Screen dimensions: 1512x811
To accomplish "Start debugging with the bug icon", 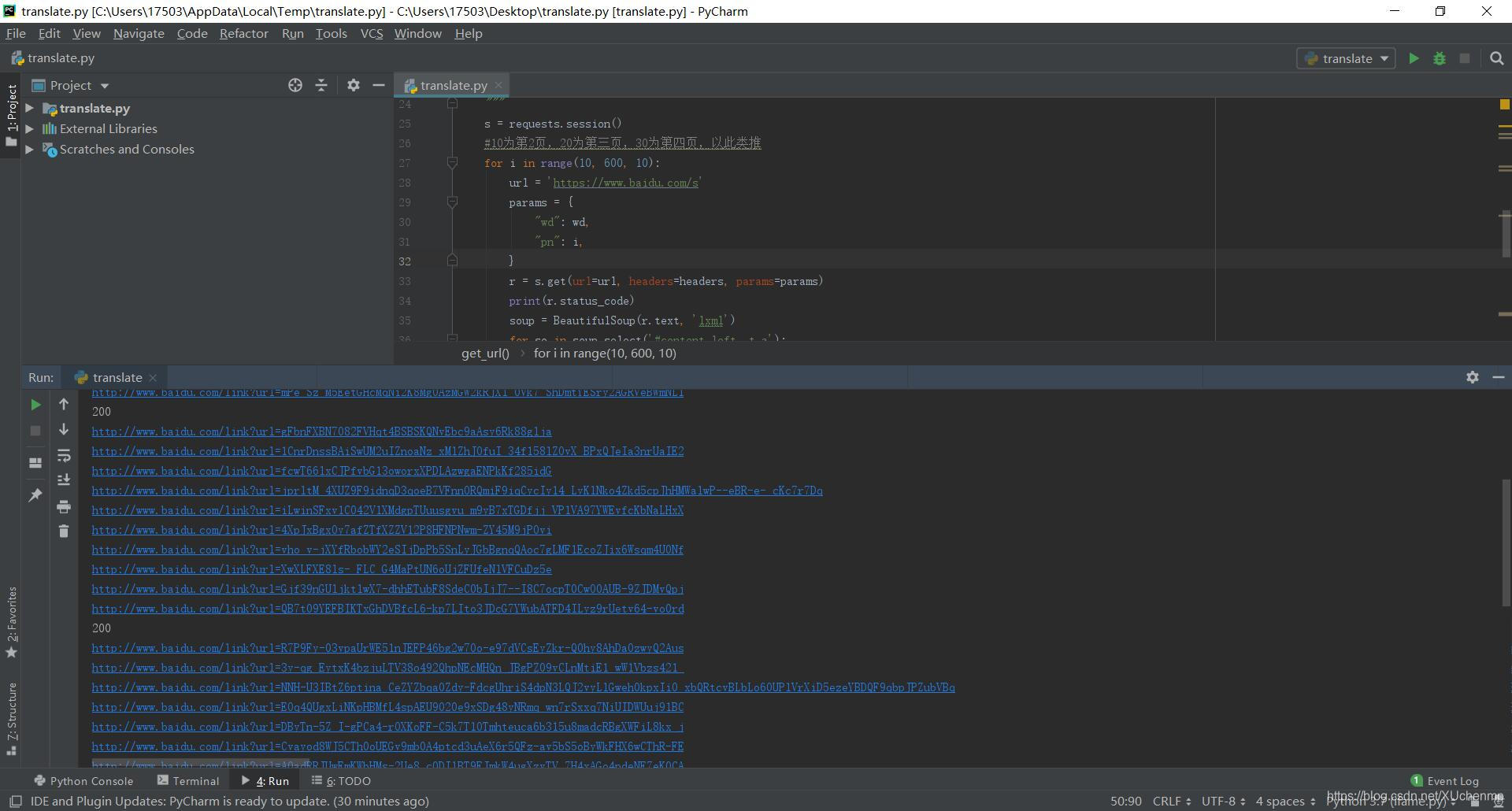I will 1440,58.
